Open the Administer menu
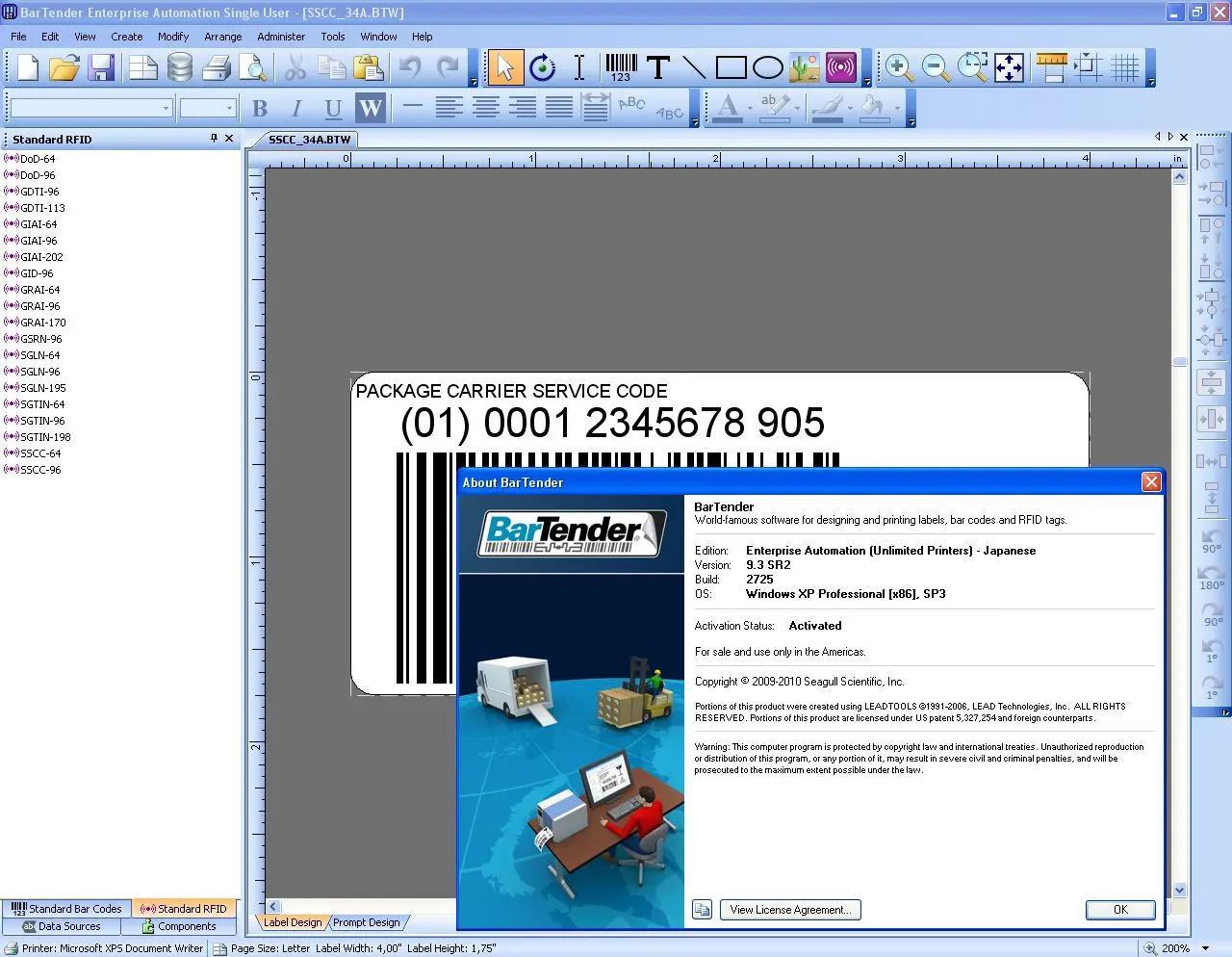This screenshot has height=957, width=1232. 281,37
